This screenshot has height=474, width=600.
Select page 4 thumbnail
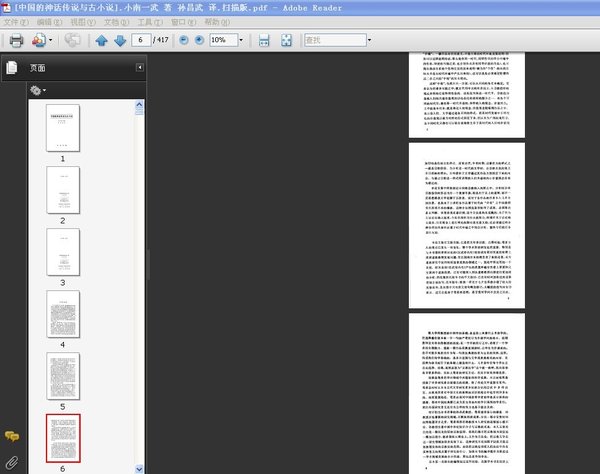(63, 314)
